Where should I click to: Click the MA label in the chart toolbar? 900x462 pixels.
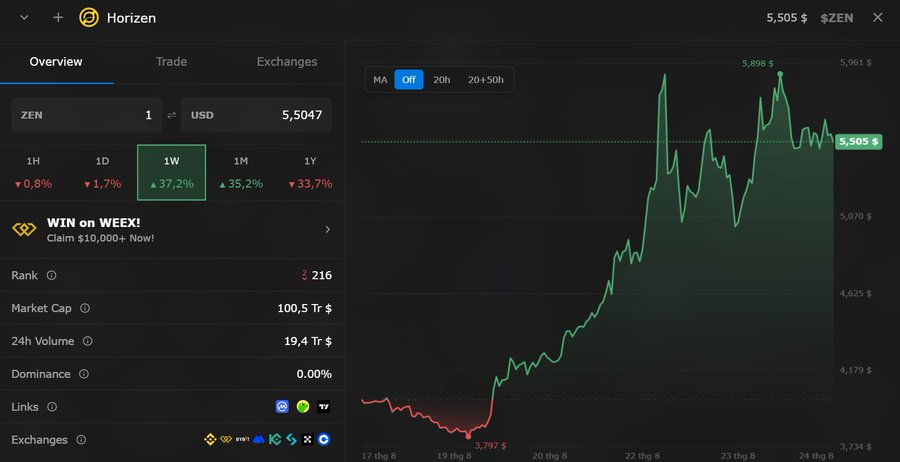[x=380, y=80]
